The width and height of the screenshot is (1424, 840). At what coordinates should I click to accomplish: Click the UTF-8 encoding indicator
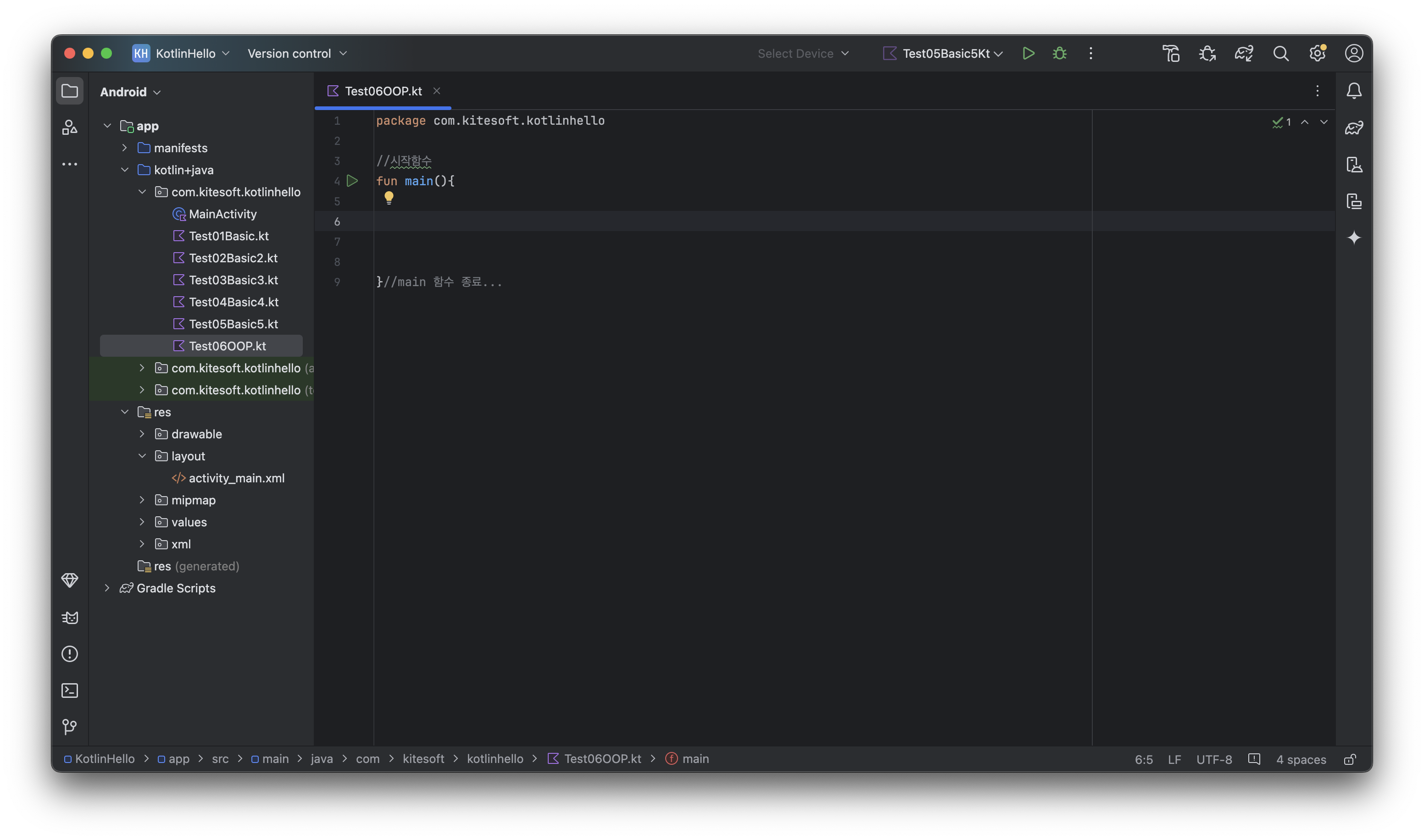[x=1213, y=759]
